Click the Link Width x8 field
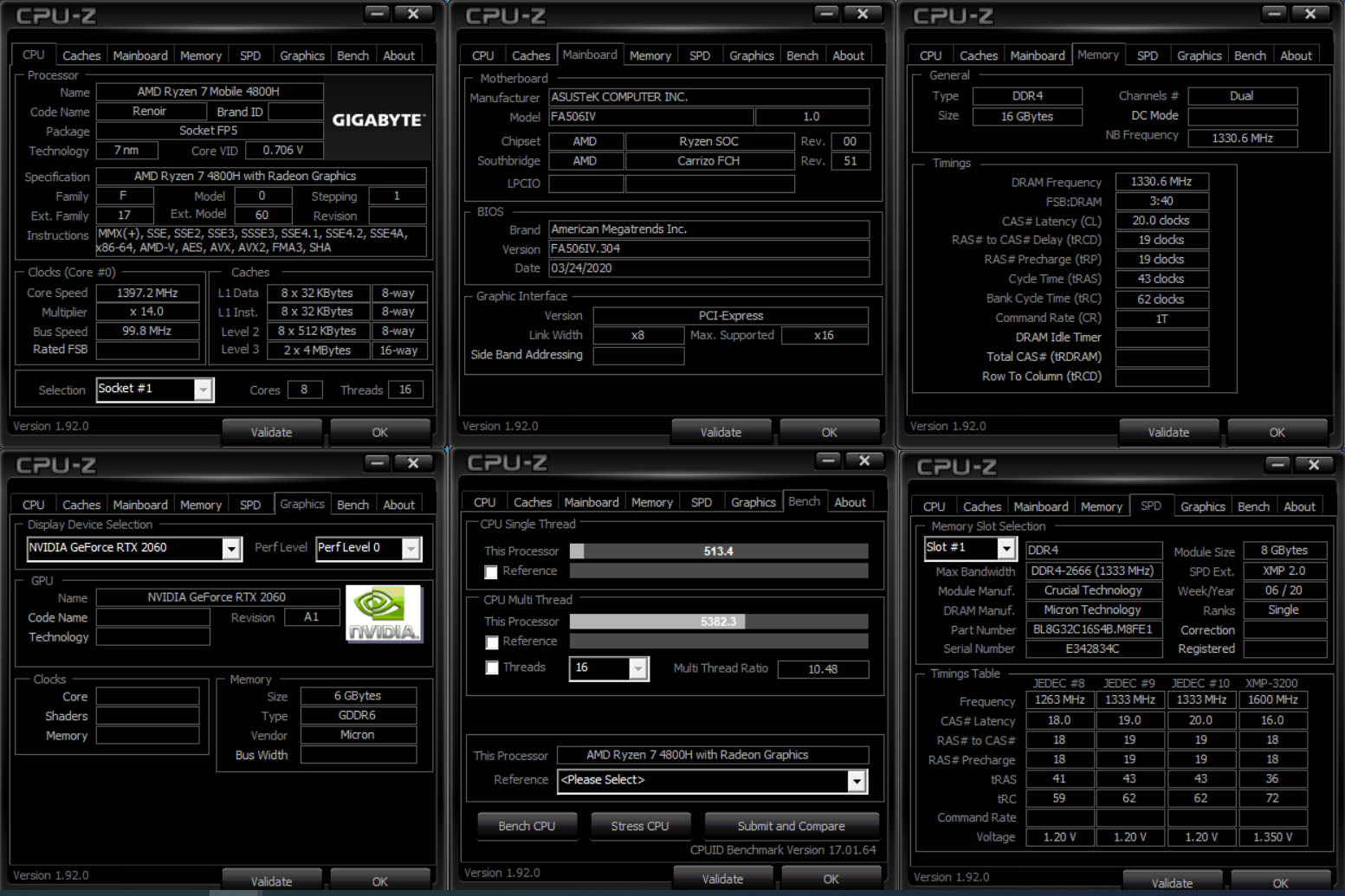The image size is (1345, 896). 638,336
